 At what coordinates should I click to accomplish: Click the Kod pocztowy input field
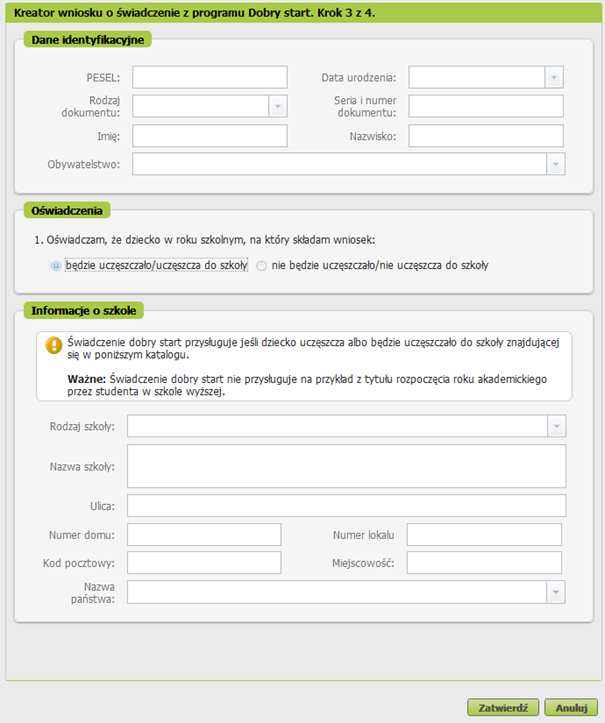(x=204, y=563)
